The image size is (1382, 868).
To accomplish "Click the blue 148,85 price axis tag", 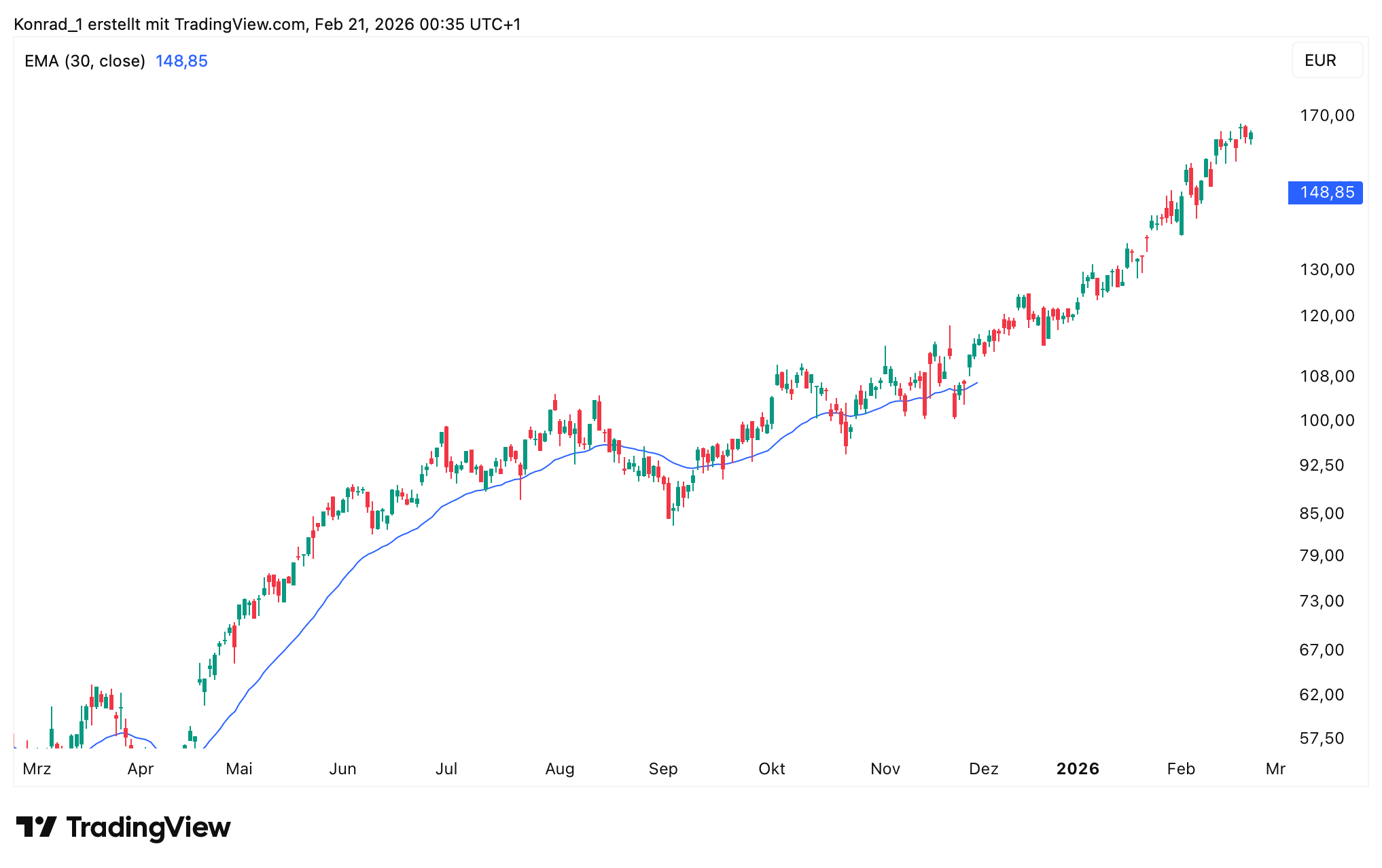I will [1325, 193].
